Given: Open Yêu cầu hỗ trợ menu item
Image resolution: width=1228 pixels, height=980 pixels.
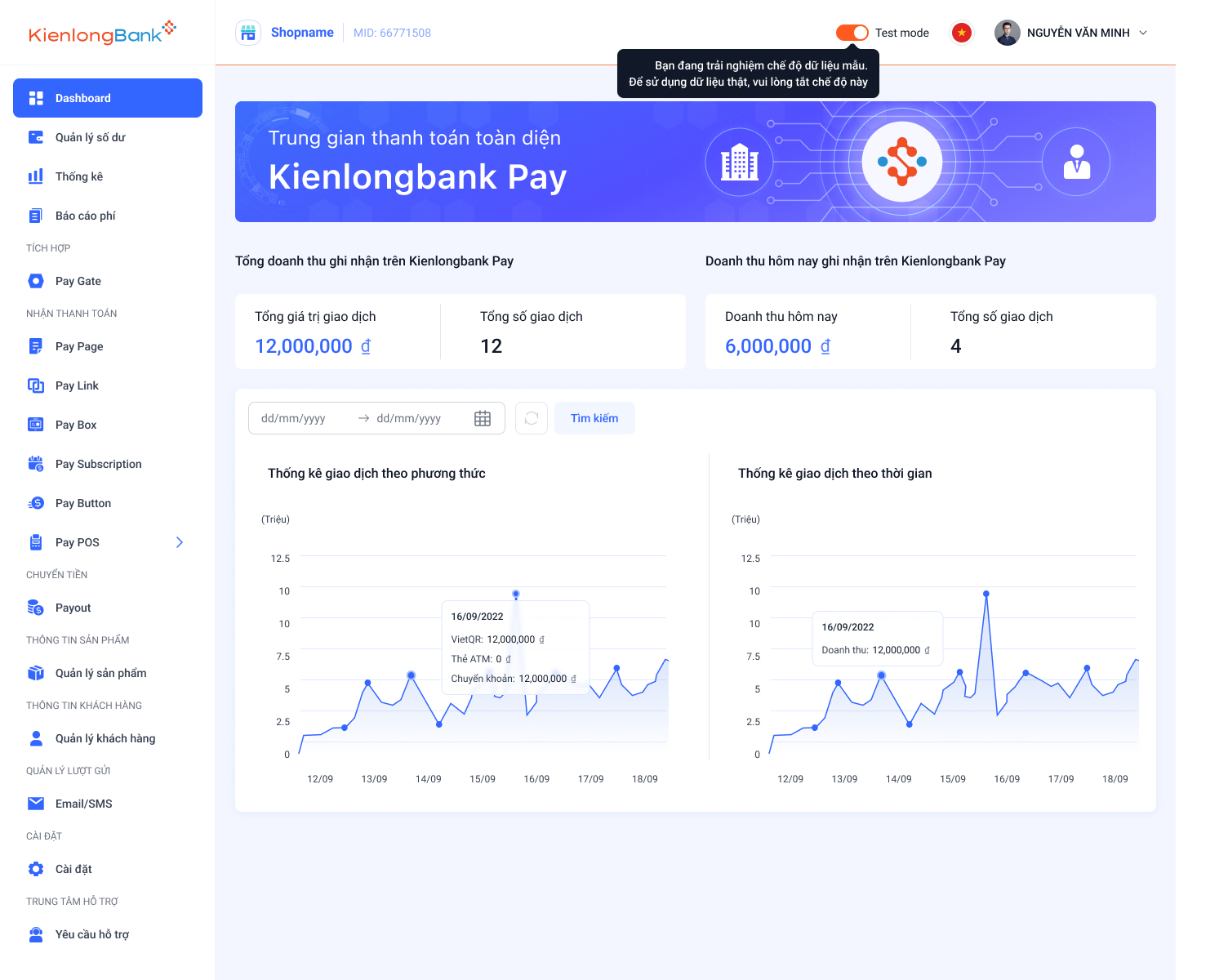Looking at the screenshot, I should [108, 934].
